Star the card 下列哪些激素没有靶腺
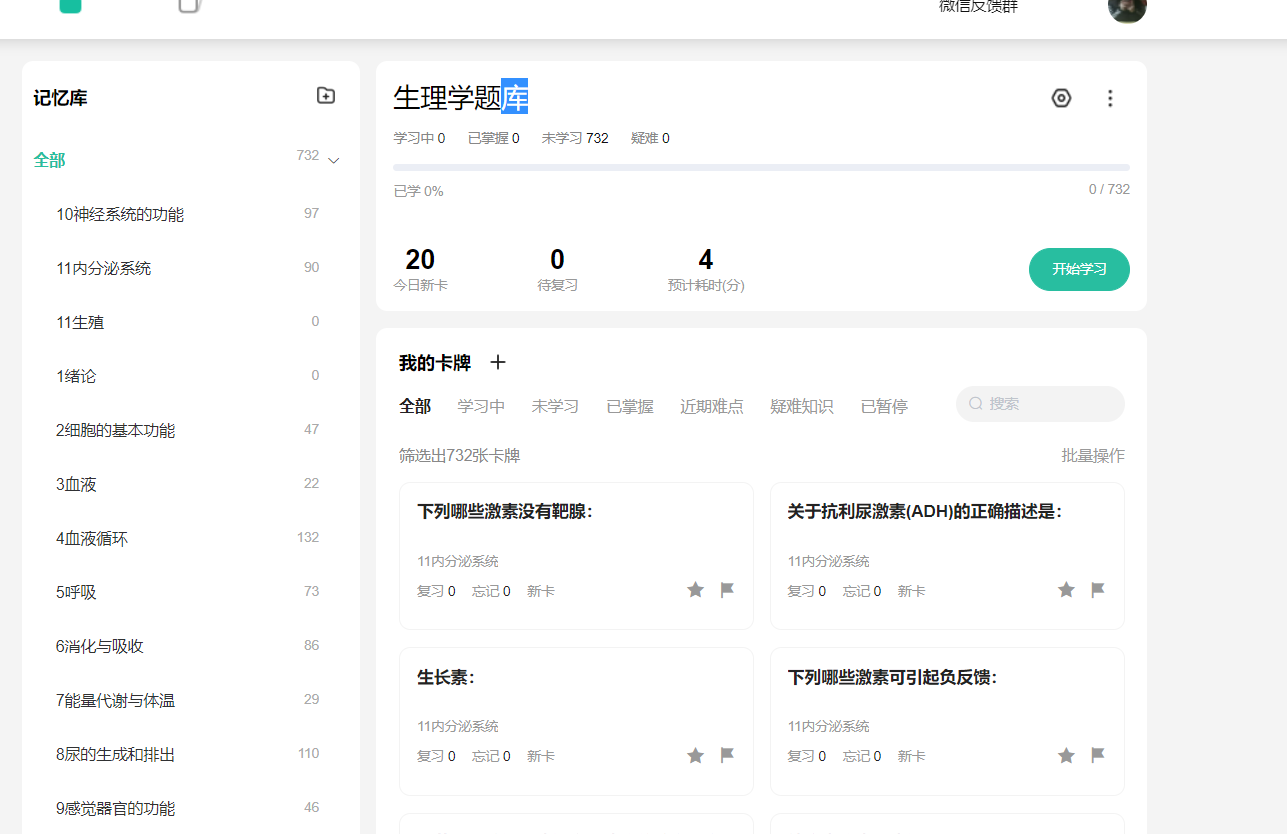Screen dimensions: 1287x834 coord(695,590)
